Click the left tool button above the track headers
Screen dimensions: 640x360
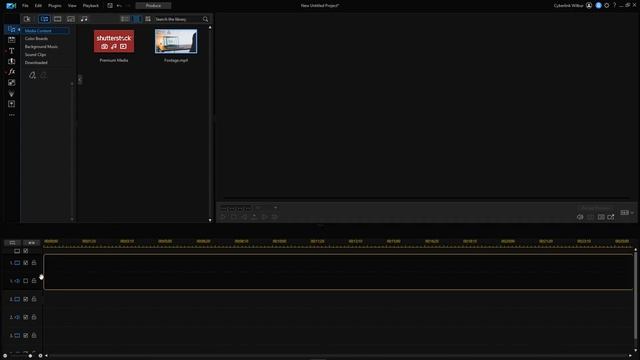12,243
